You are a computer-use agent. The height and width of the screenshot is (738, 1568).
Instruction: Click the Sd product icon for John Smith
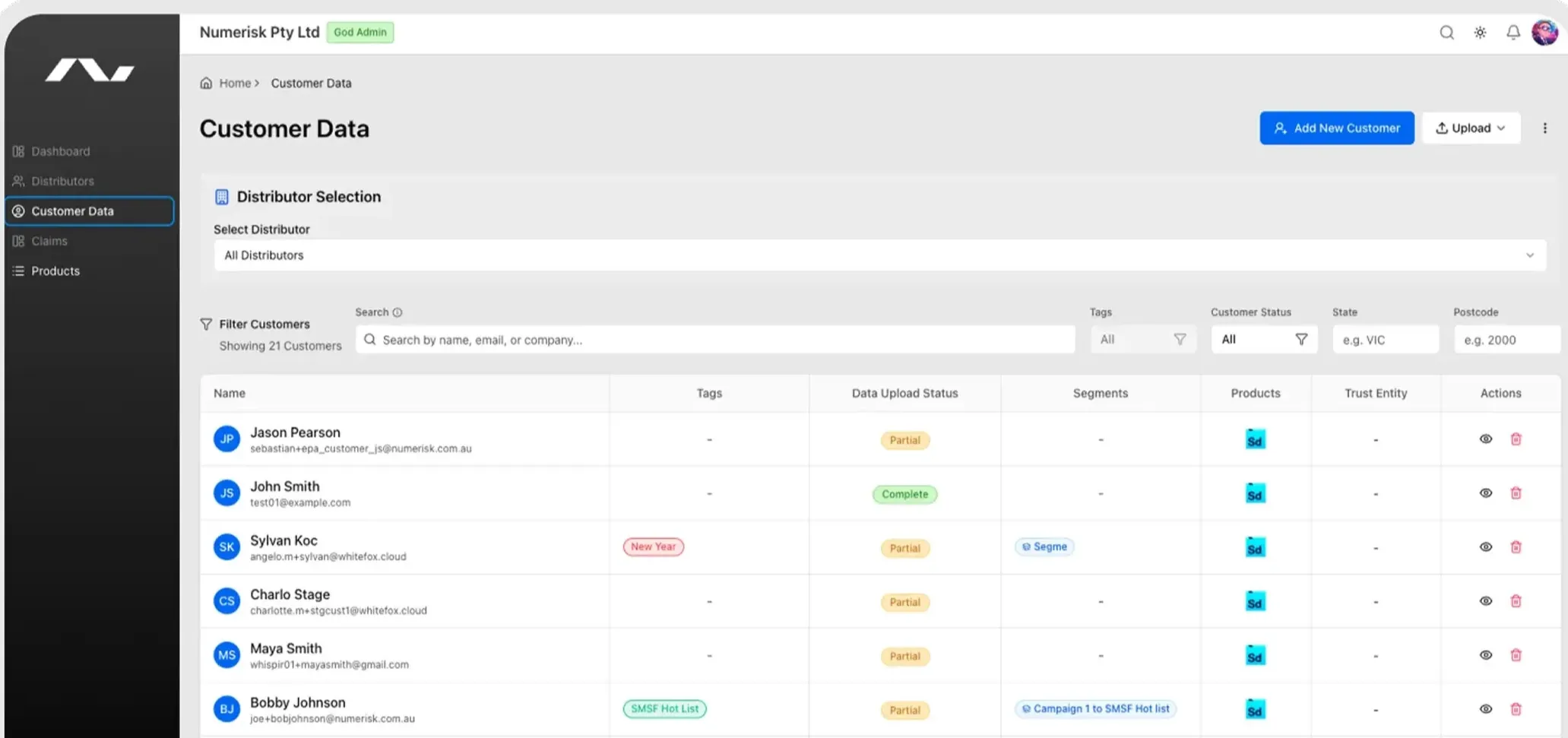[x=1256, y=494]
